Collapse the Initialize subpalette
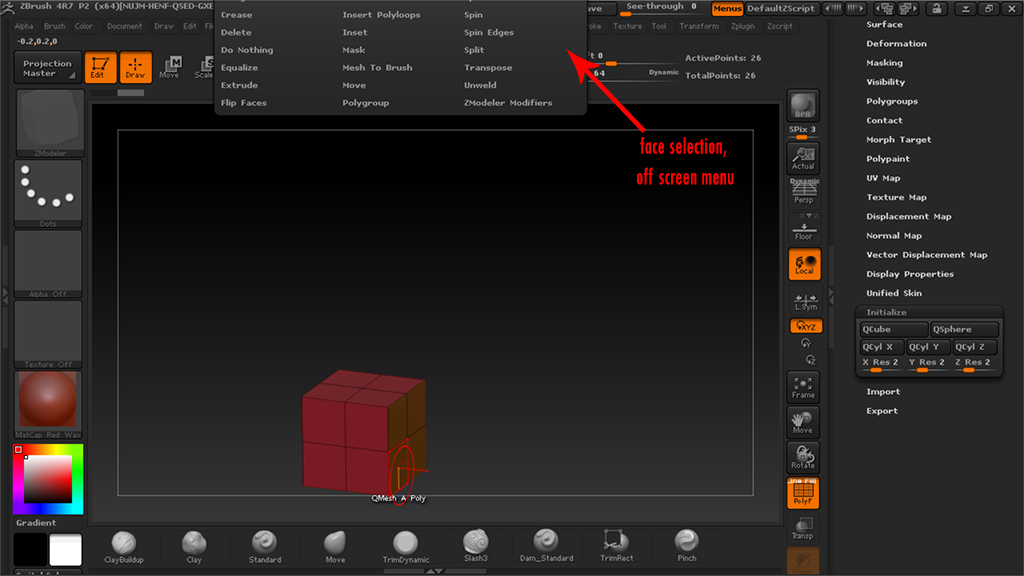The width and height of the screenshot is (1024, 576). pyautogui.click(x=886, y=312)
